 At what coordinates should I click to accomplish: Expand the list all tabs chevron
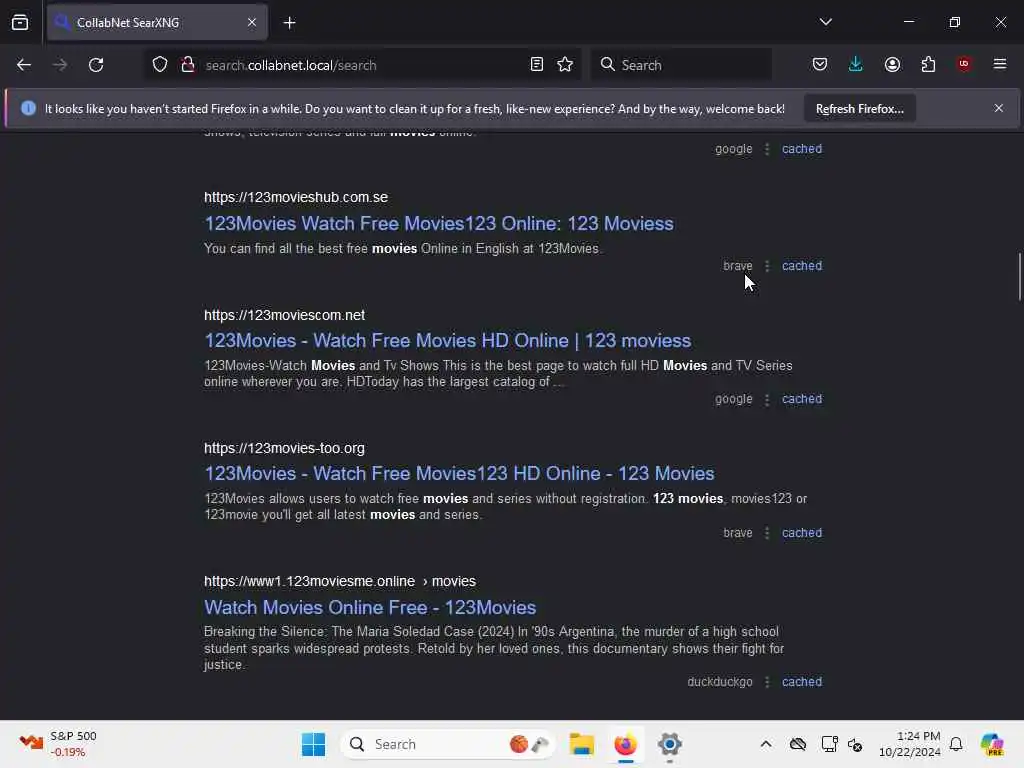click(826, 22)
